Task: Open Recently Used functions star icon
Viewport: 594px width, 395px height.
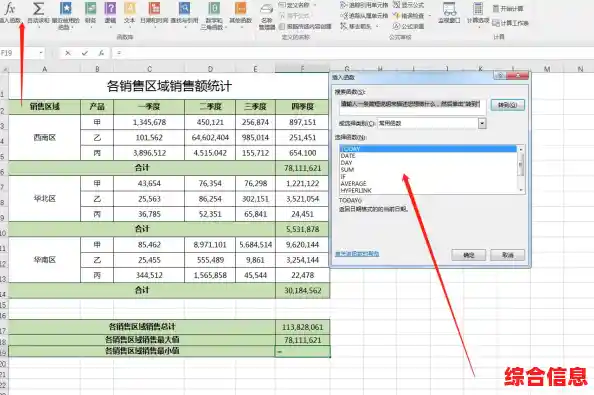Action: (x=66, y=8)
